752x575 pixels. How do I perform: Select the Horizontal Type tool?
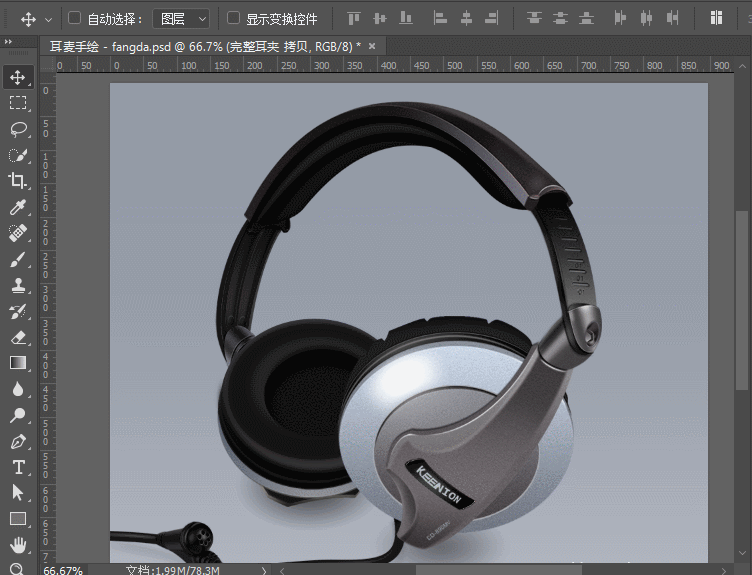click(18, 467)
